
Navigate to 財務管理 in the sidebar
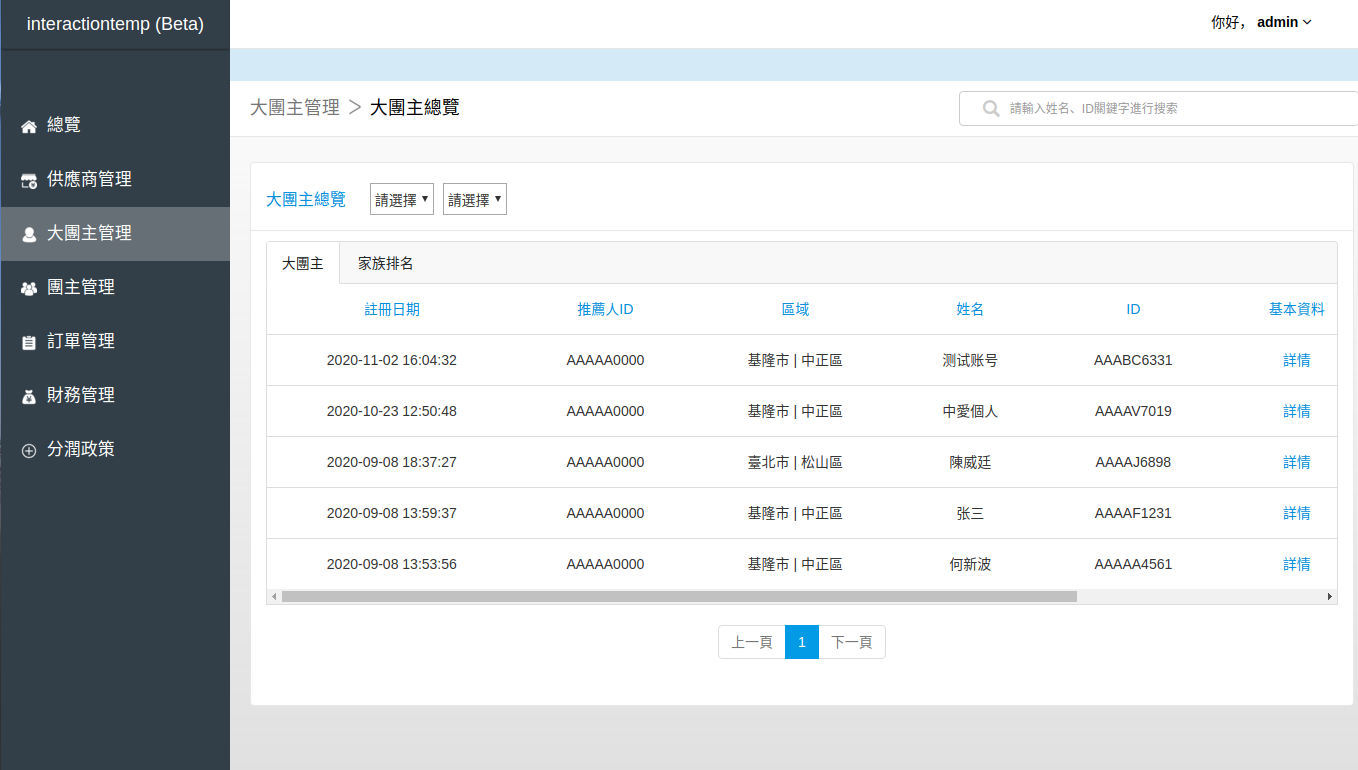(115, 396)
